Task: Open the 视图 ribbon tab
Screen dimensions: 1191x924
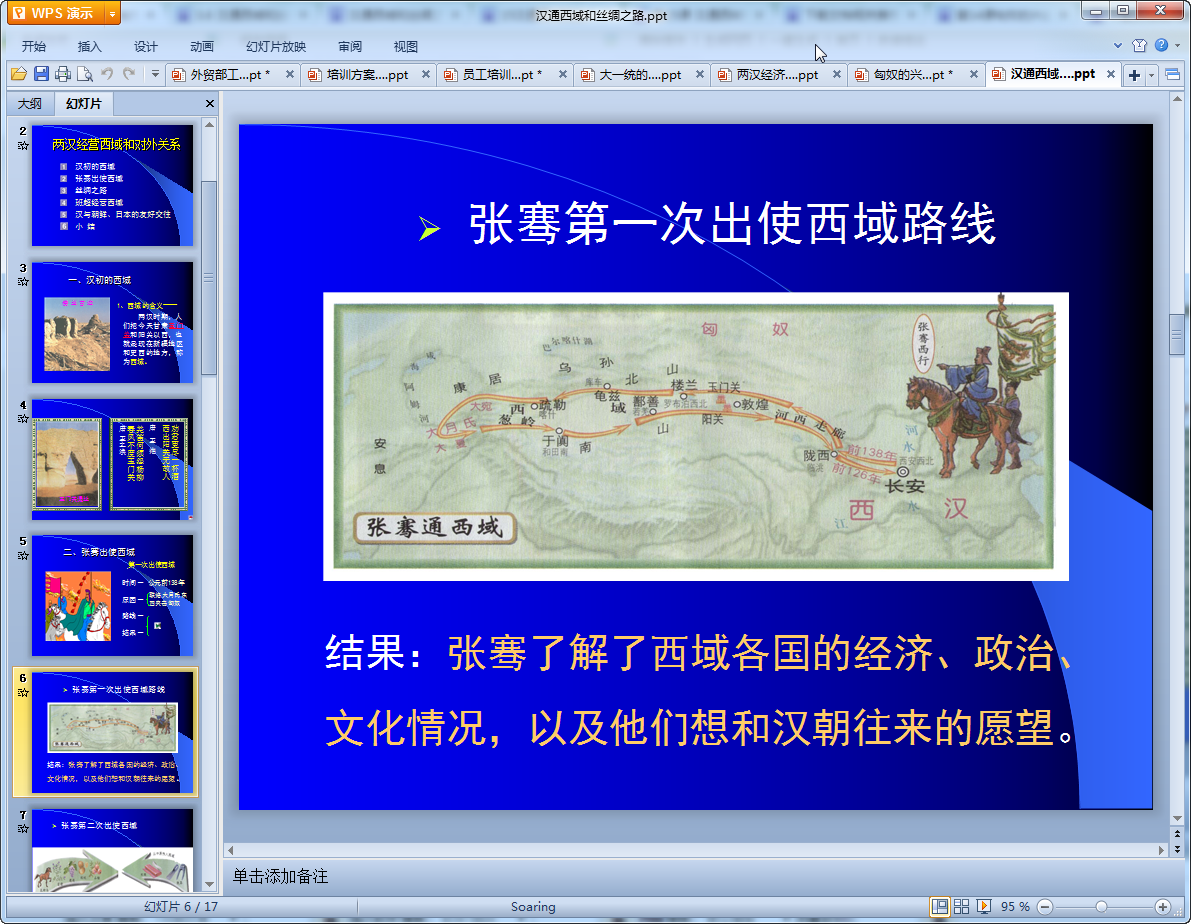Action: (406, 46)
